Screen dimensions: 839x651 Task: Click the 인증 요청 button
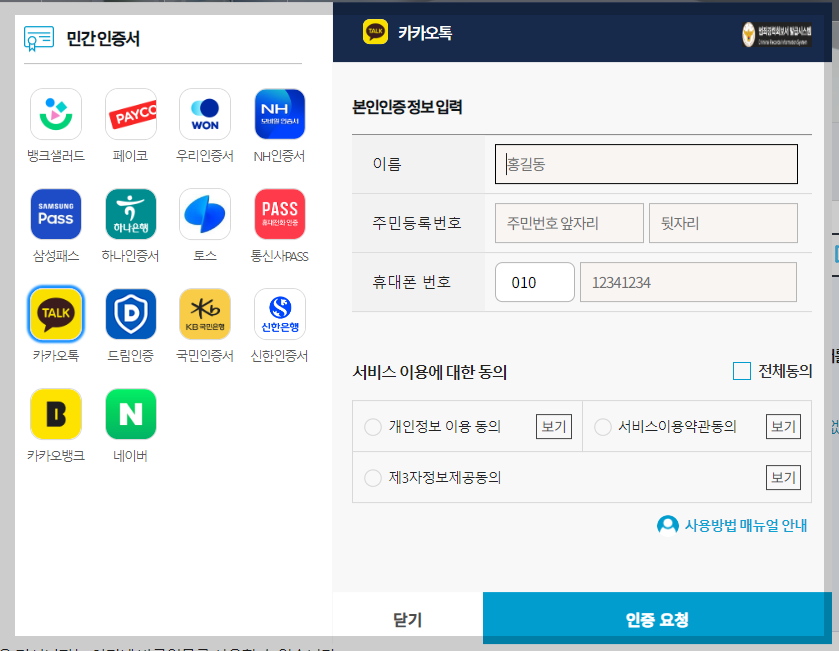[657, 618]
